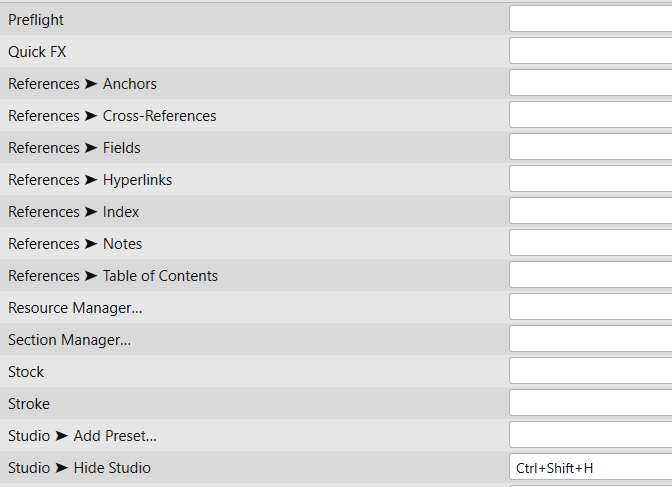
Task: Select the References Notes entry
Action: 75,244
